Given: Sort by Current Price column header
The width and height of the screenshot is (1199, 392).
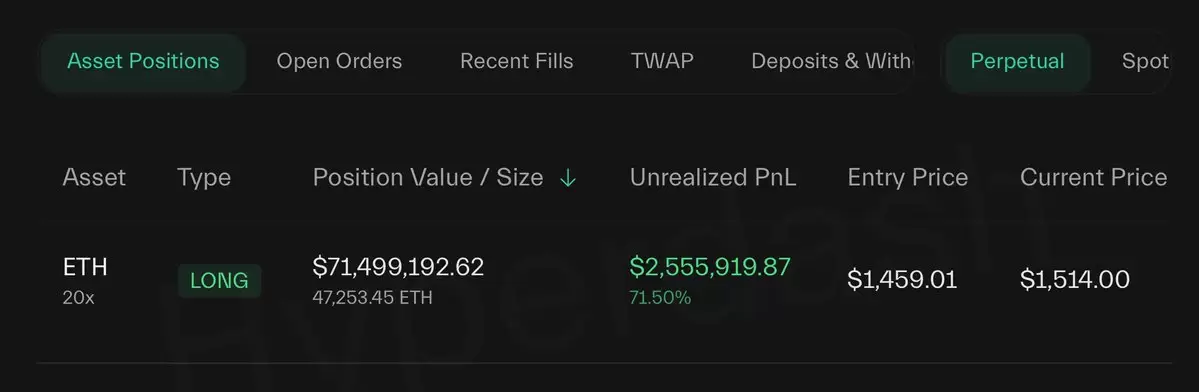Looking at the screenshot, I should click(1093, 178).
